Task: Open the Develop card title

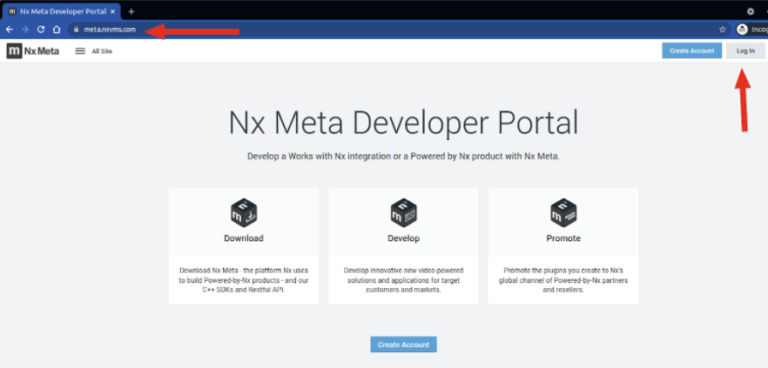Action: (x=404, y=239)
